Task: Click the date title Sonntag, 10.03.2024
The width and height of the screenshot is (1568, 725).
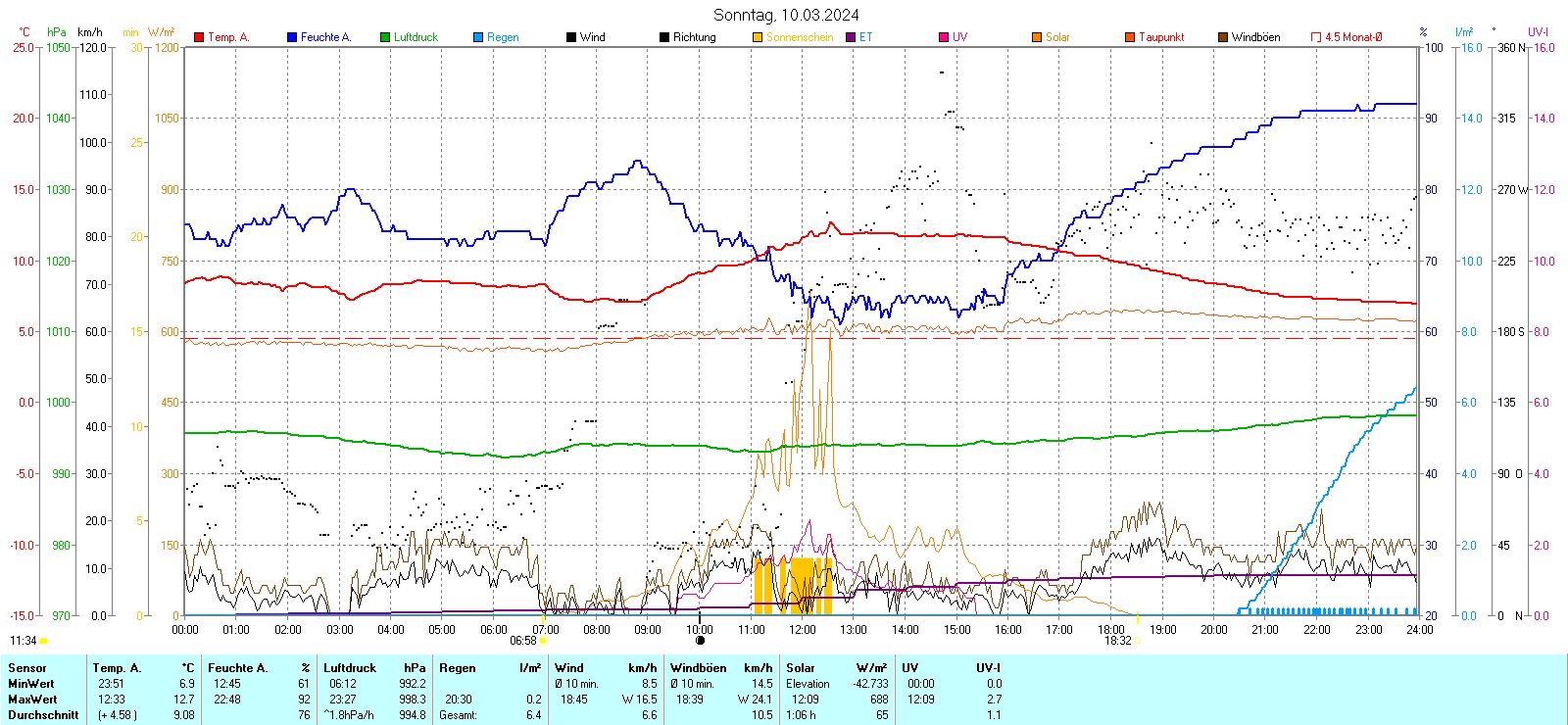Action: [x=786, y=15]
